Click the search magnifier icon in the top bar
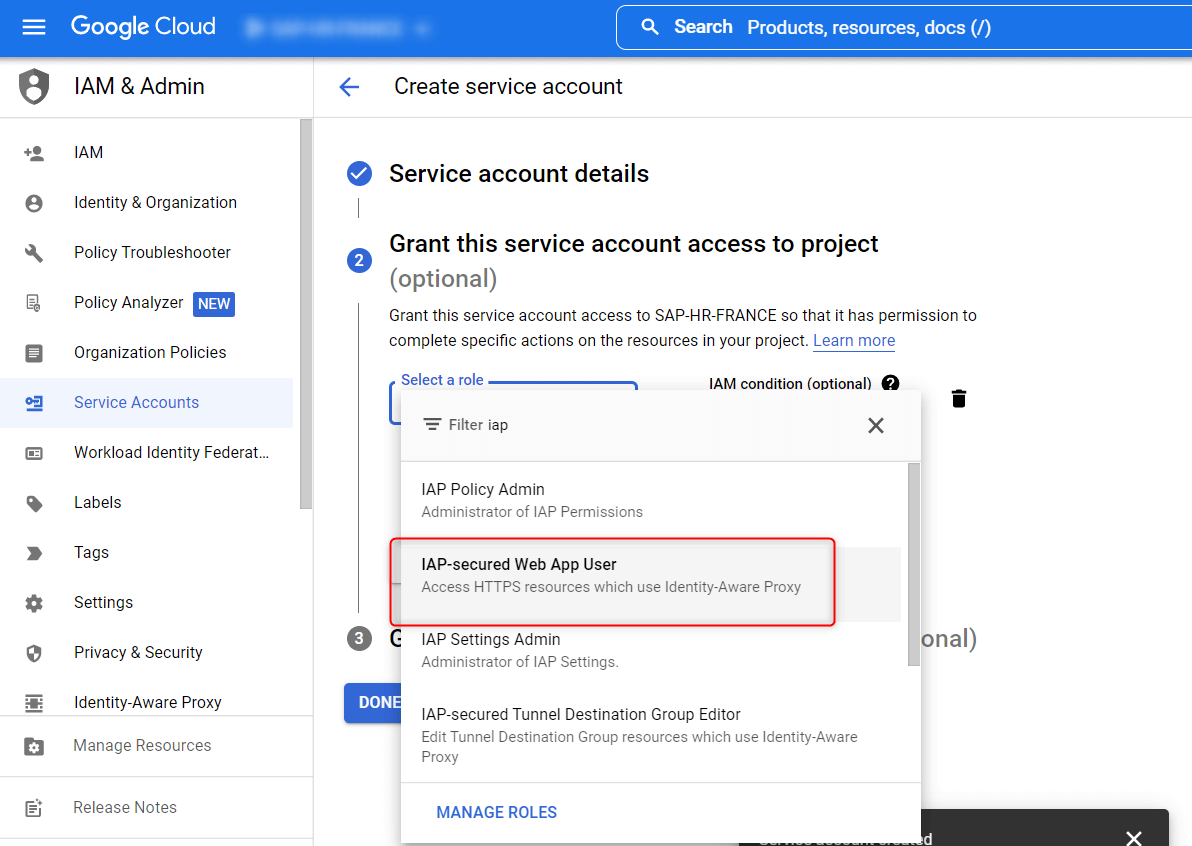Image resolution: width=1192 pixels, height=846 pixels. [x=652, y=27]
